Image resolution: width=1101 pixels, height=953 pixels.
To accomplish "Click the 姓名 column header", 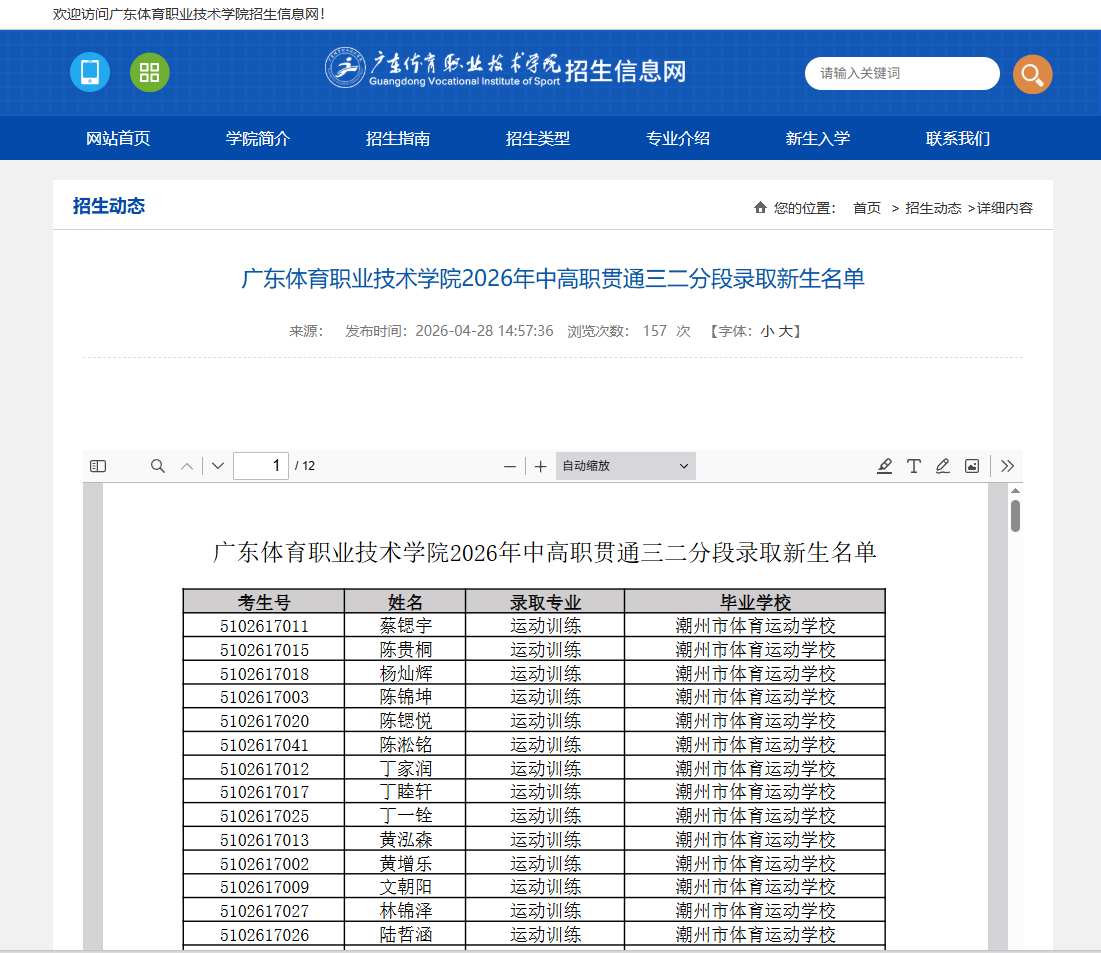I will (x=405, y=603).
